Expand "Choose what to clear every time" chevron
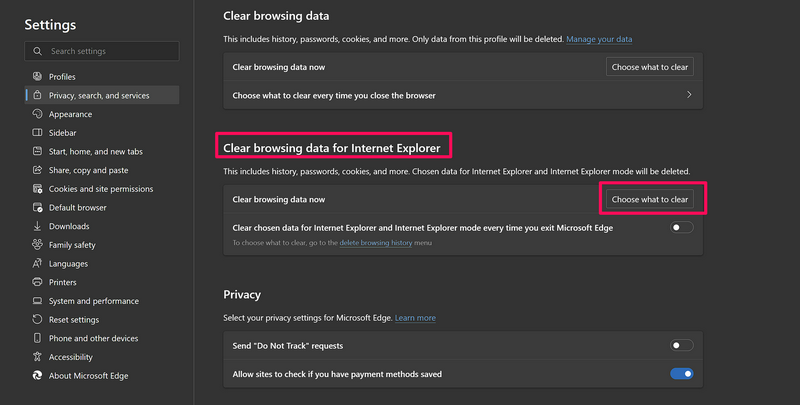Viewport: 800px width, 405px height. pyautogui.click(x=689, y=95)
